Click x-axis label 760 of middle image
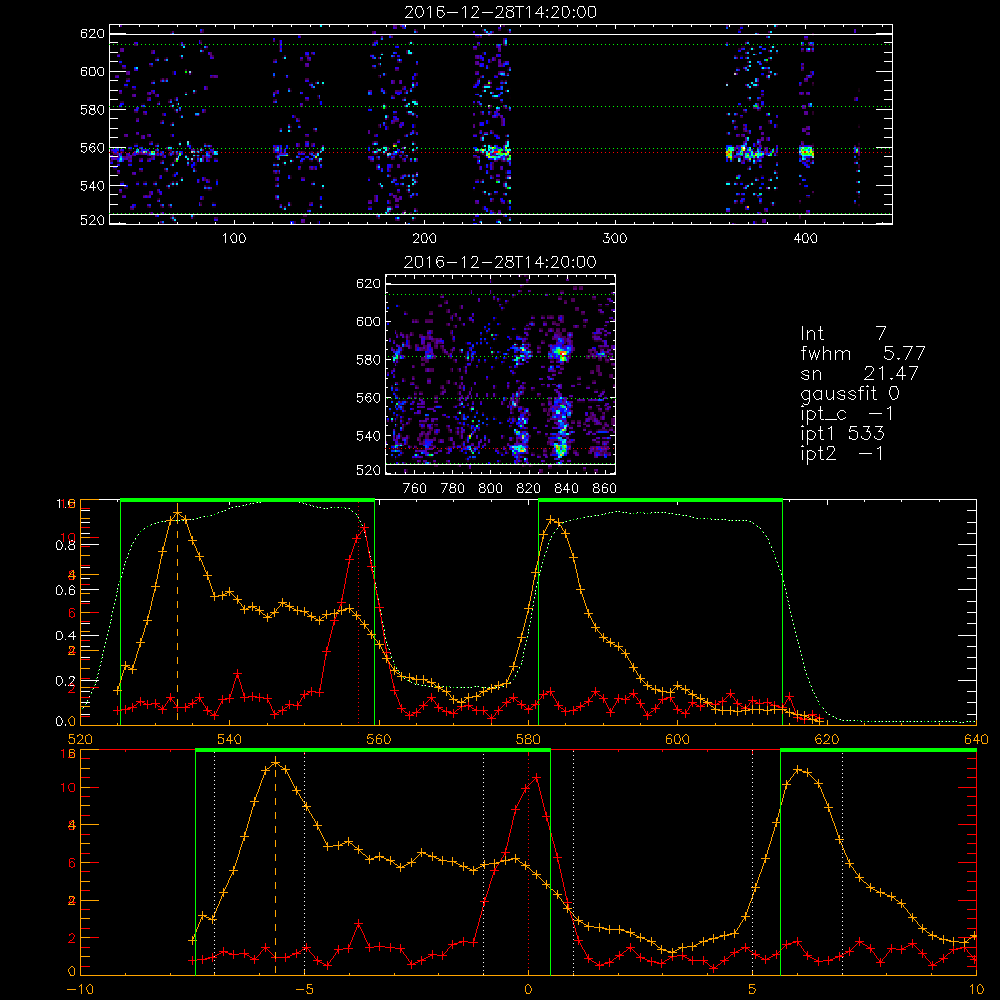This screenshot has width=1000, height=1000. 415,489
